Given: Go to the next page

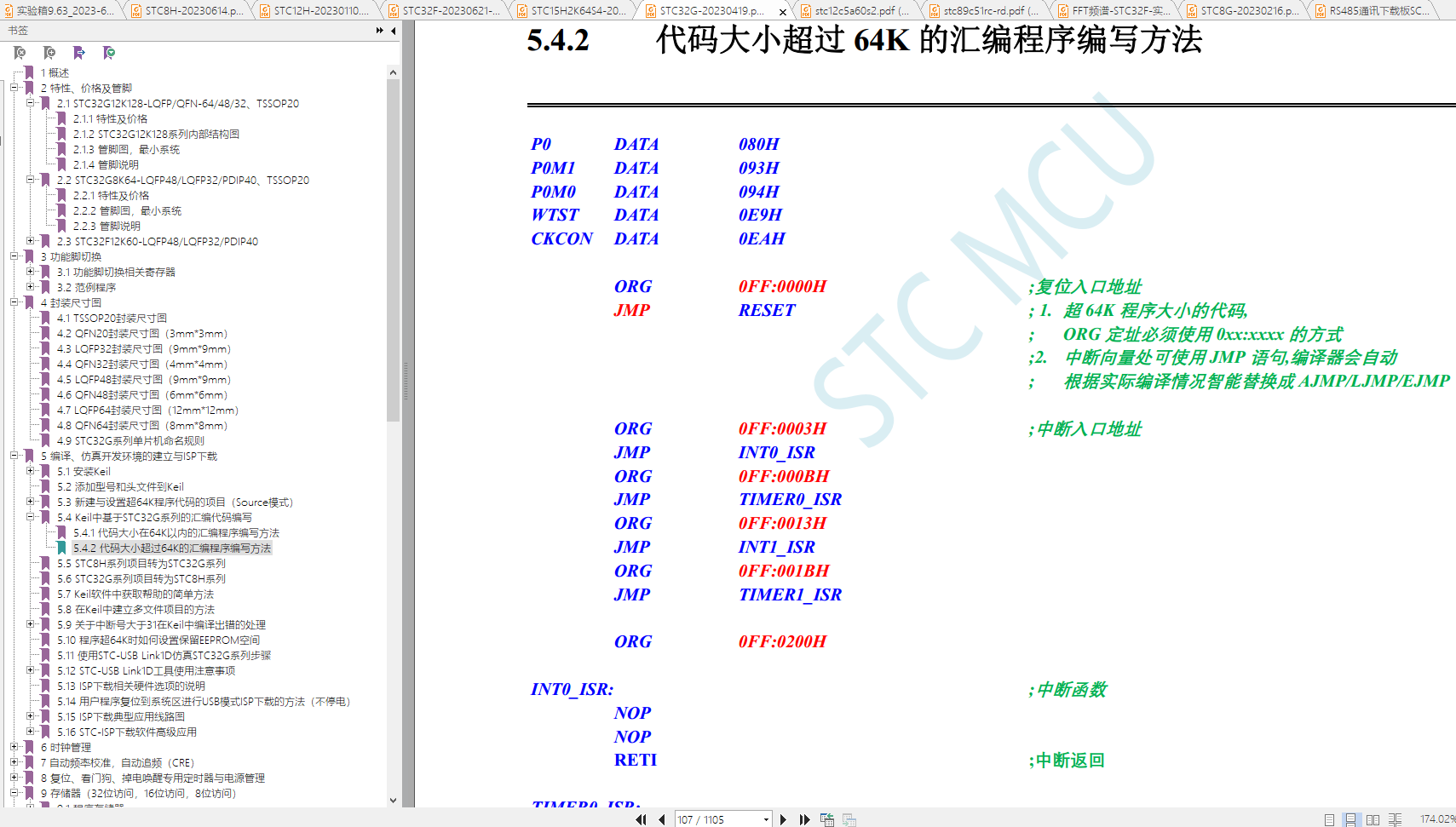Looking at the screenshot, I should (783, 819).
